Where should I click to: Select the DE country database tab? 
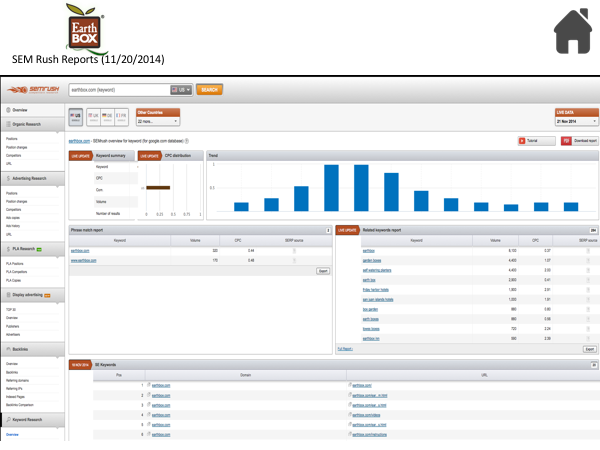click(x=108, y=117)
